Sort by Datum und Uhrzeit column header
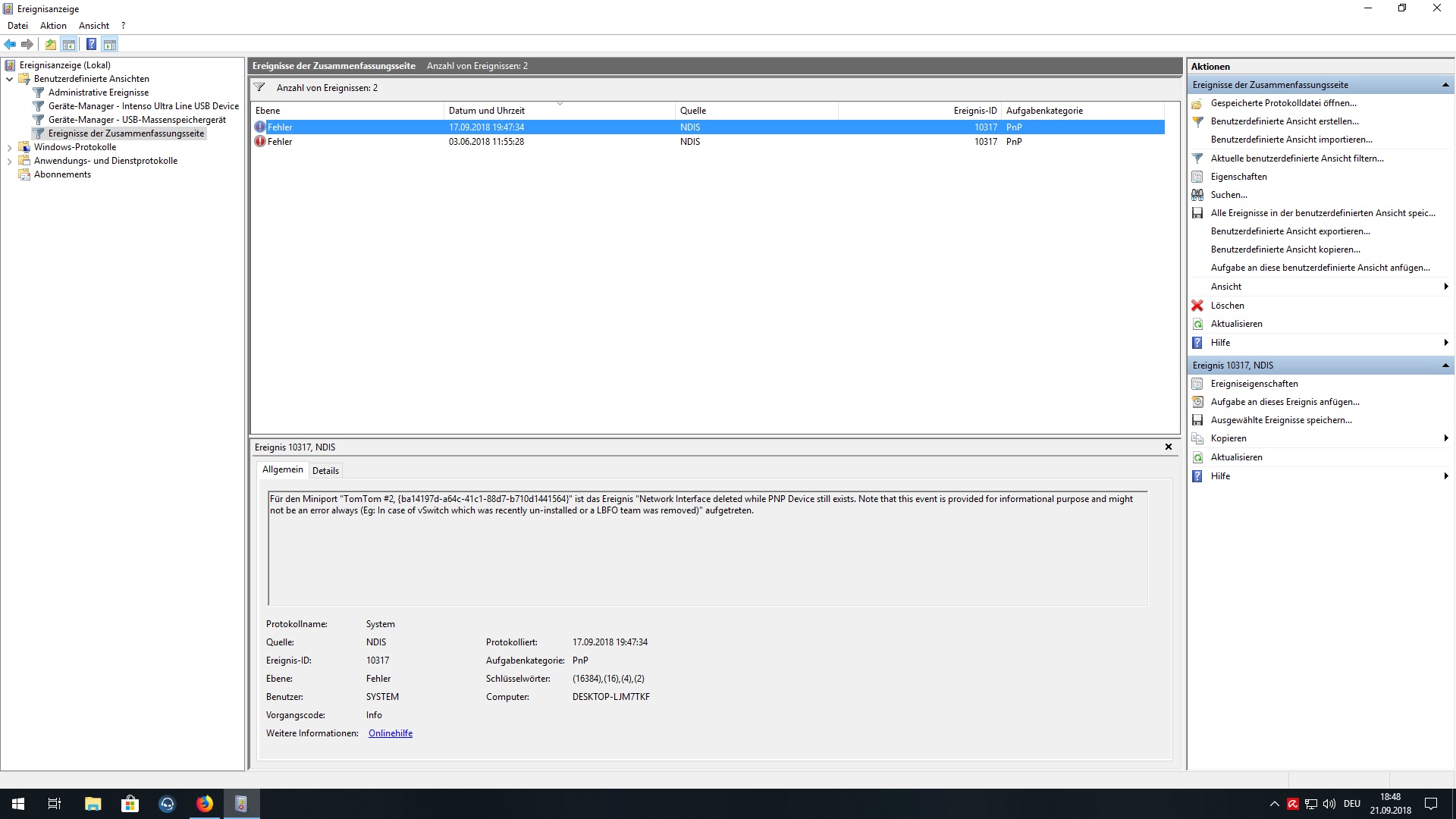This screenshot has width=1456, height=819. pos(486,111)
